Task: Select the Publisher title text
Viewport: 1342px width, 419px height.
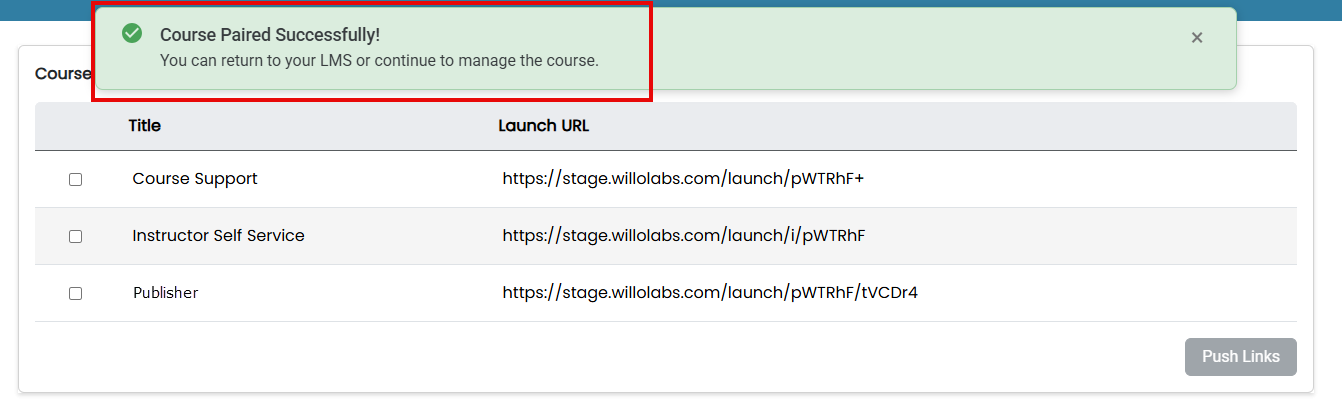Action: (x=165, y=293)
